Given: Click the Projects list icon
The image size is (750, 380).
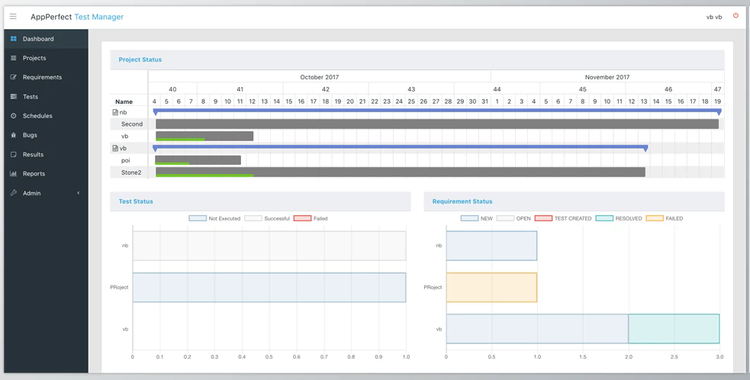Looking at the screenshot, I should point(13,58).
